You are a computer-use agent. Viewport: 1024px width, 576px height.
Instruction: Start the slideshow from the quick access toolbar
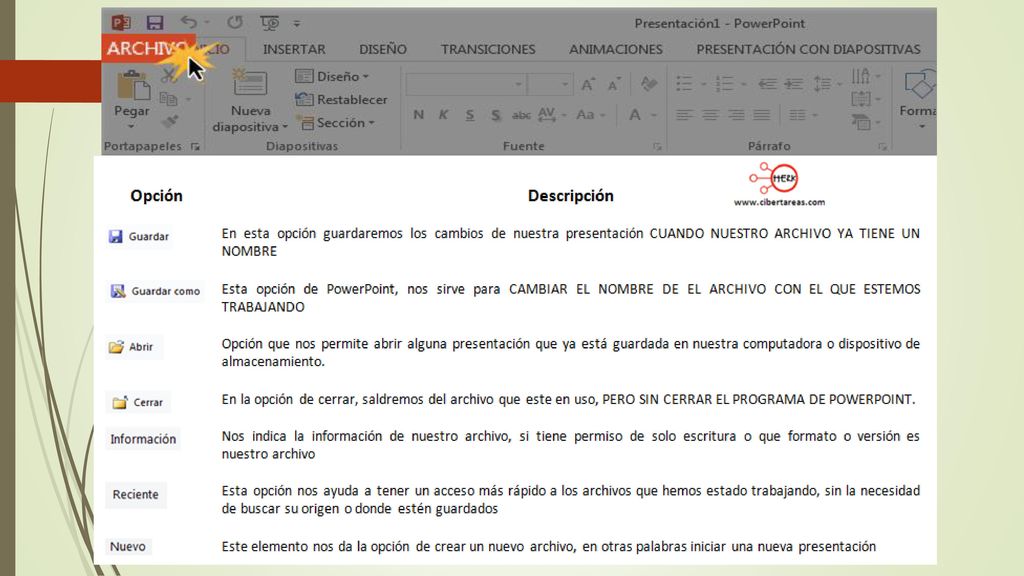269,24
